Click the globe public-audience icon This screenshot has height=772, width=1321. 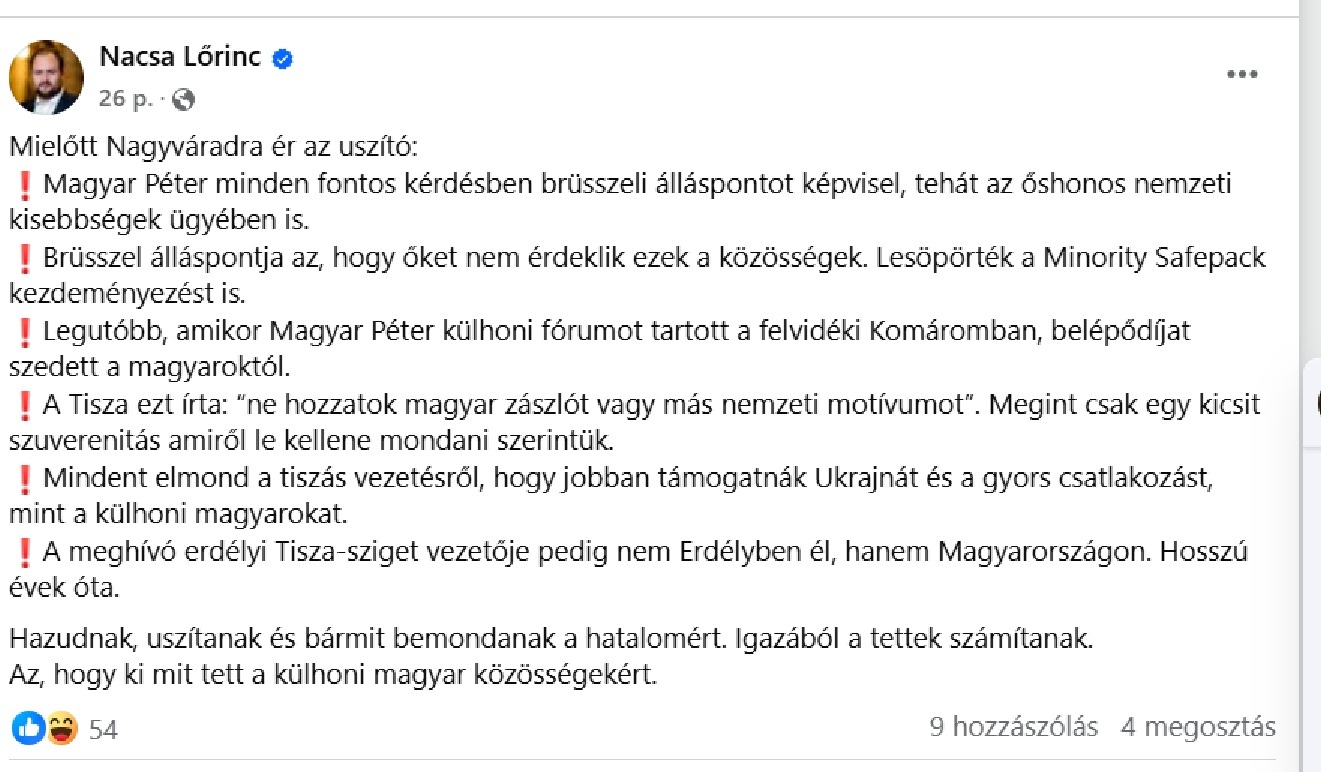[183, 99]
